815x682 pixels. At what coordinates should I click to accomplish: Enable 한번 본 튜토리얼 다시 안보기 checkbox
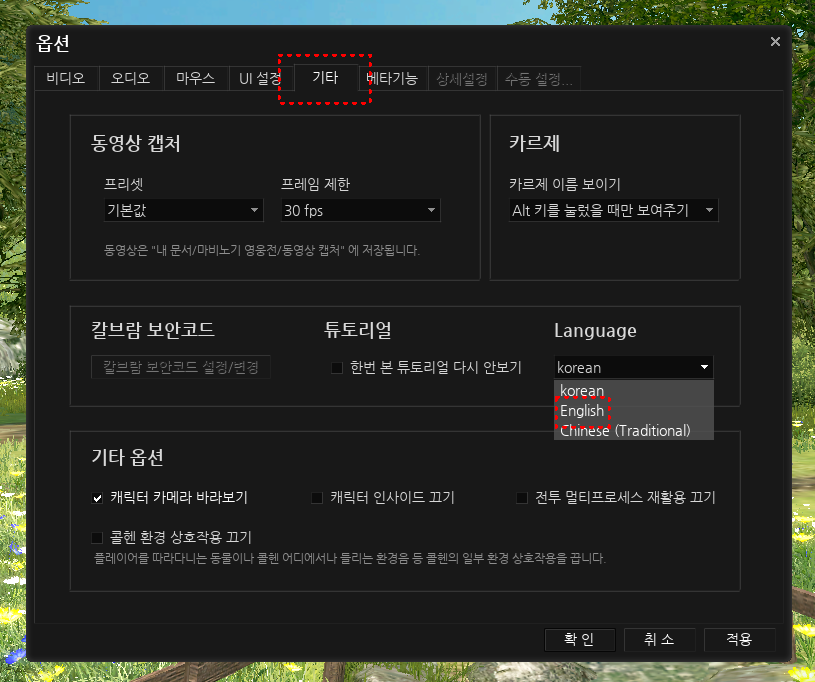[x=337, y=368]
